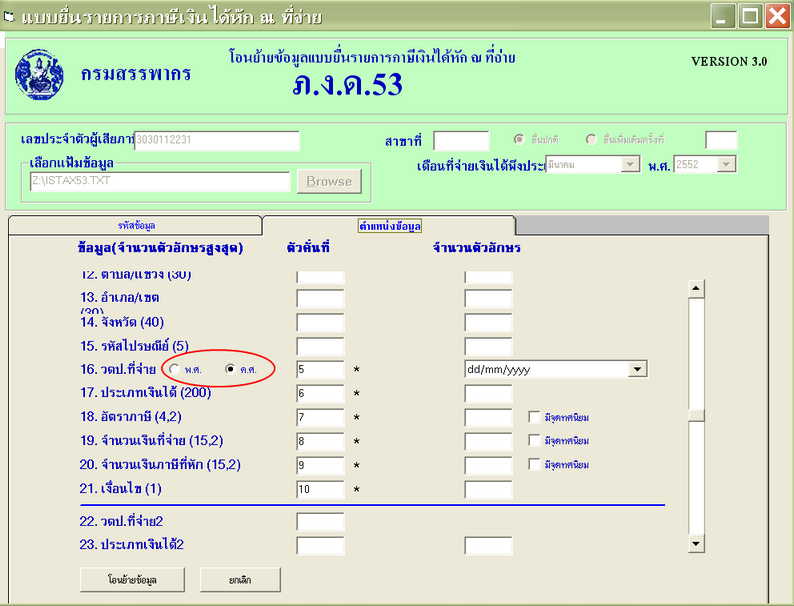Enable มีจุดทศนิยม checkbox for อัตราภาษี row
Screen dimensions: 794x606
(534, 417)
